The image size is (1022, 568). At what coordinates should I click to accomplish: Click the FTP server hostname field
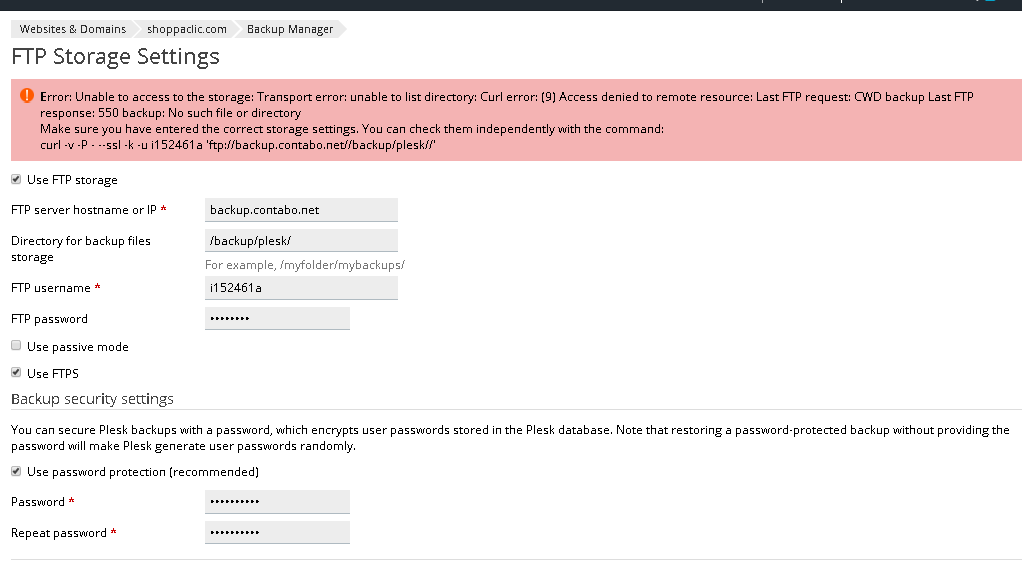pyautogui.click(x=301, y=210)
